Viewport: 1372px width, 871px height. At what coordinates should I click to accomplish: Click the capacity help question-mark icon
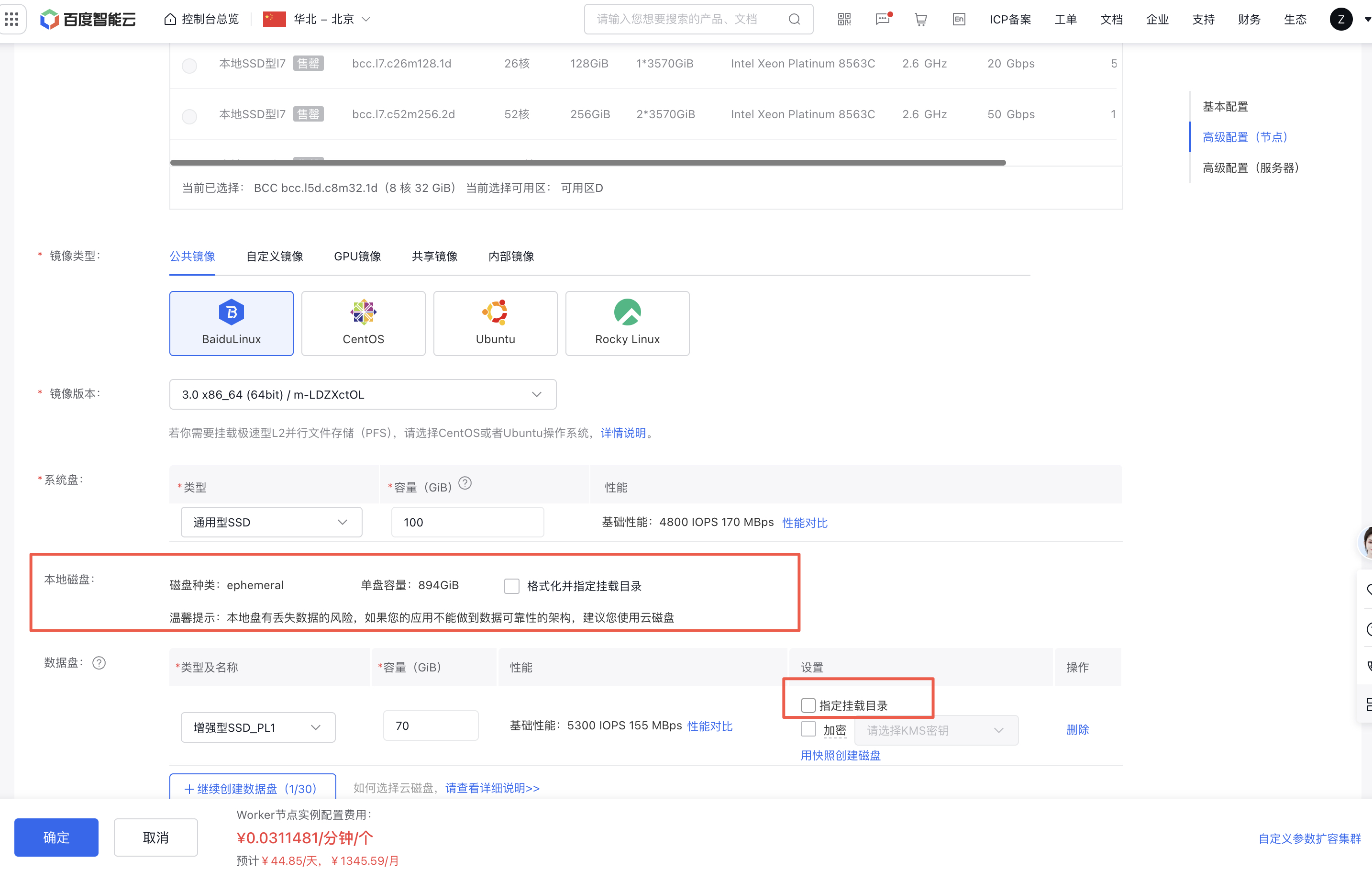[x=465, y=483]
